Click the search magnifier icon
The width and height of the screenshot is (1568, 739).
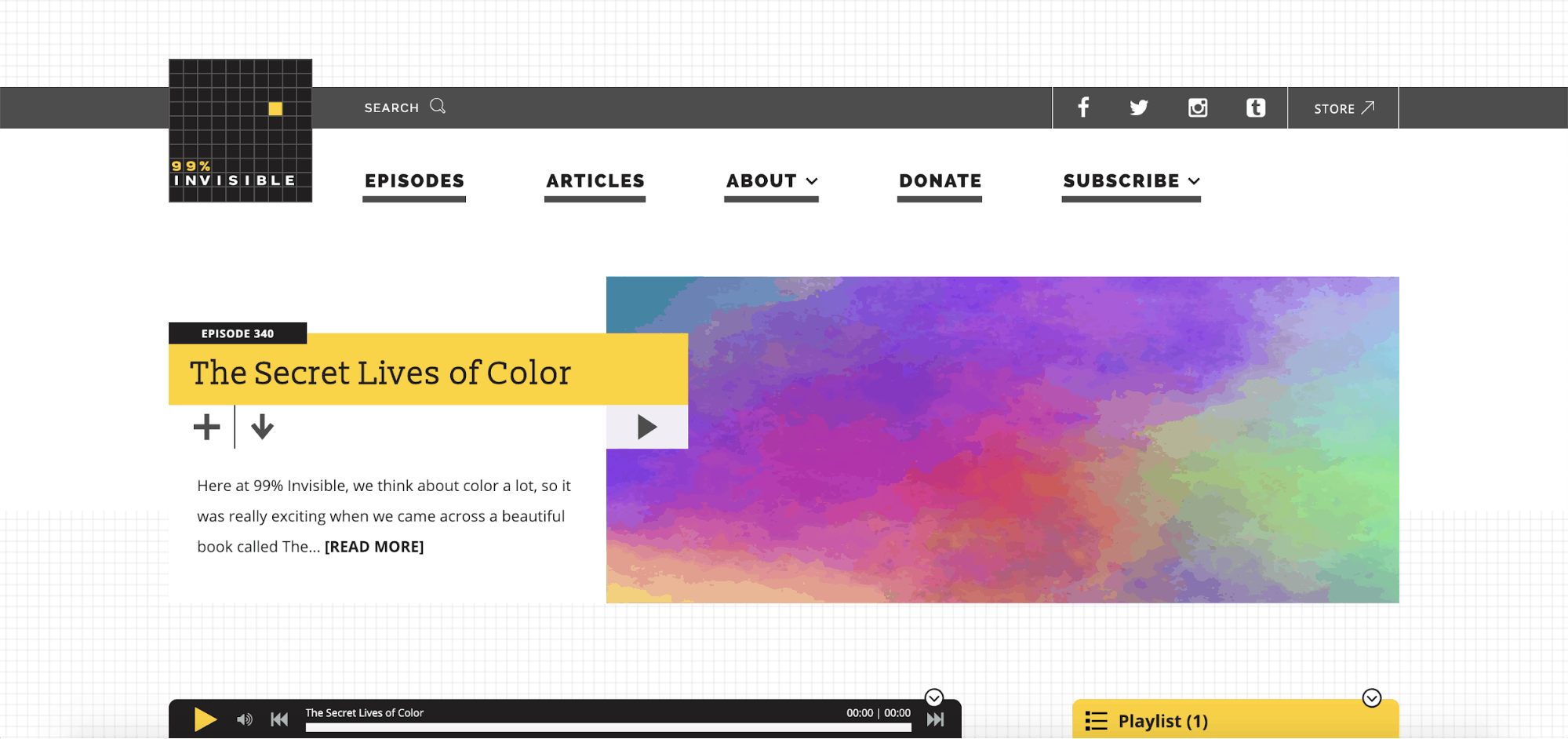click(438, 106)
